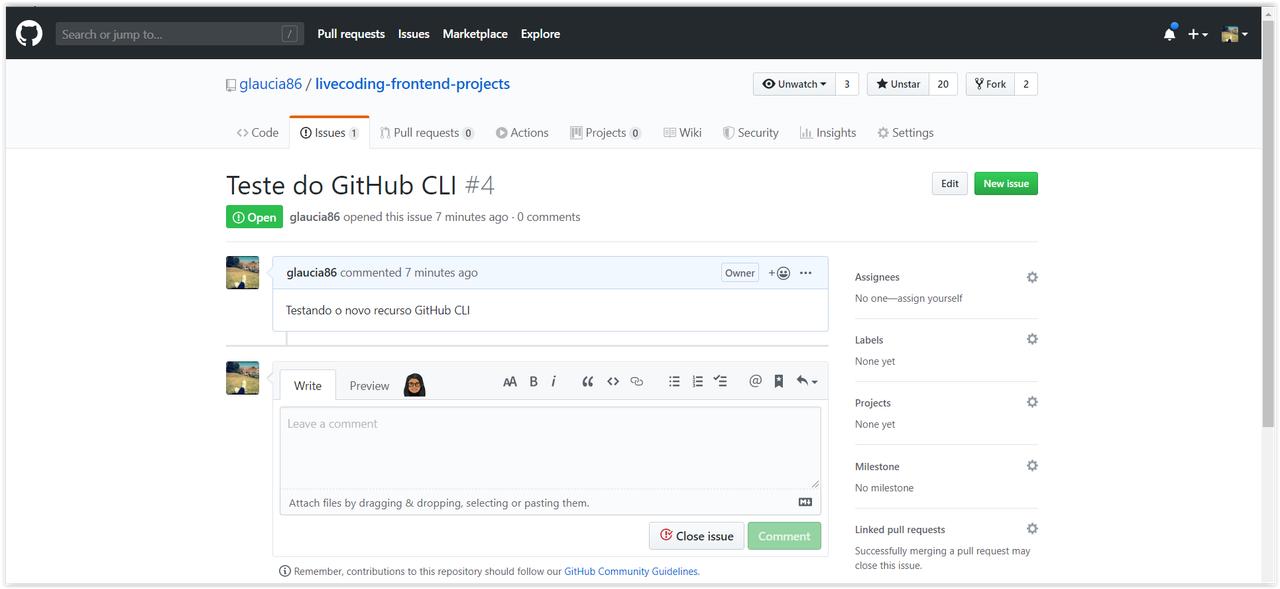Viewport: 1280px width, 589px height.
Task: Open livecoding-frontend-projects repository link
Action: tap(412, 84)
